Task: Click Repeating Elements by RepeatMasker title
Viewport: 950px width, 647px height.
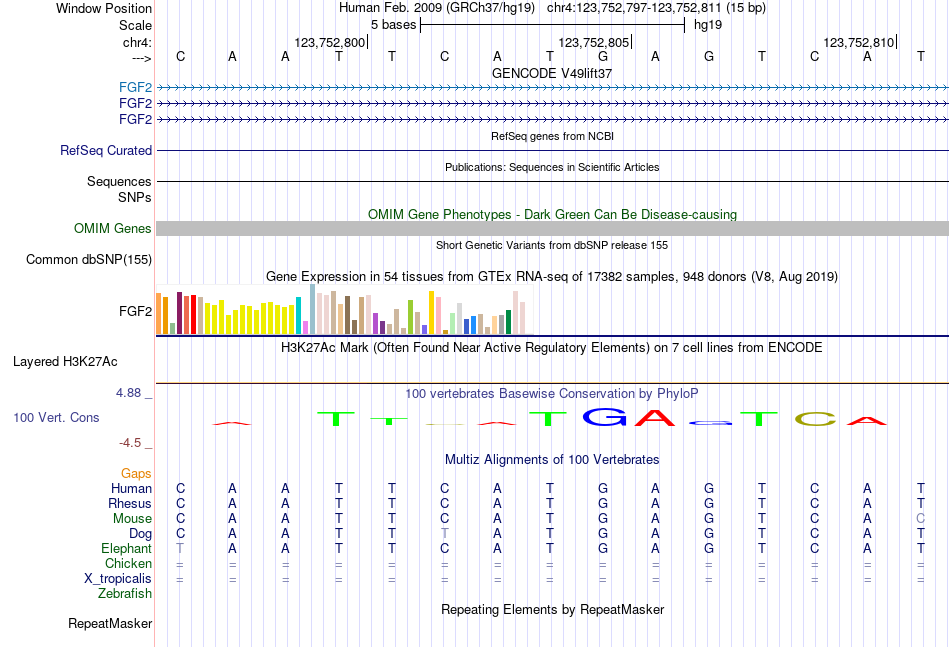Action: click(553, 609)
